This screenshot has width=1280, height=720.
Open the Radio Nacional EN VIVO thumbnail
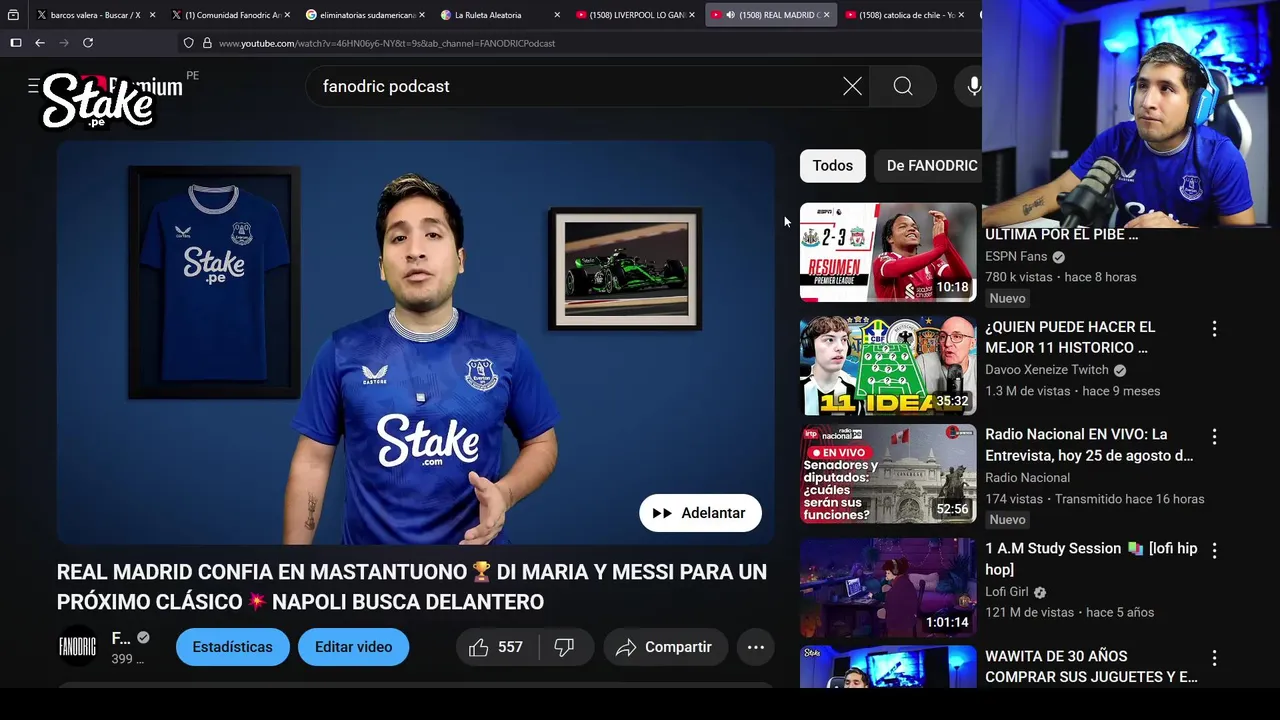888,474
